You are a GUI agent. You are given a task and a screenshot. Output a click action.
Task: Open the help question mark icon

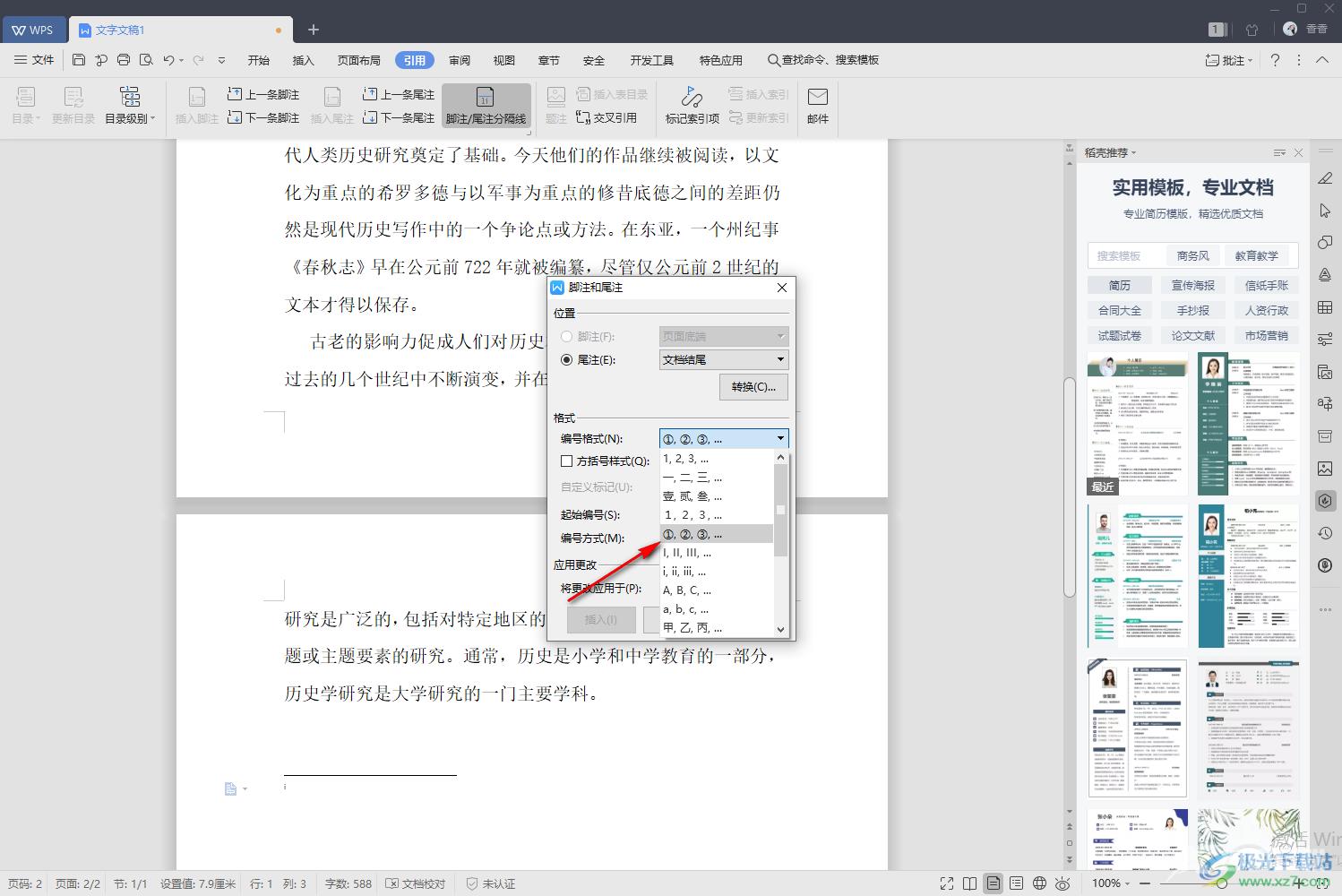click(1275, 60)
